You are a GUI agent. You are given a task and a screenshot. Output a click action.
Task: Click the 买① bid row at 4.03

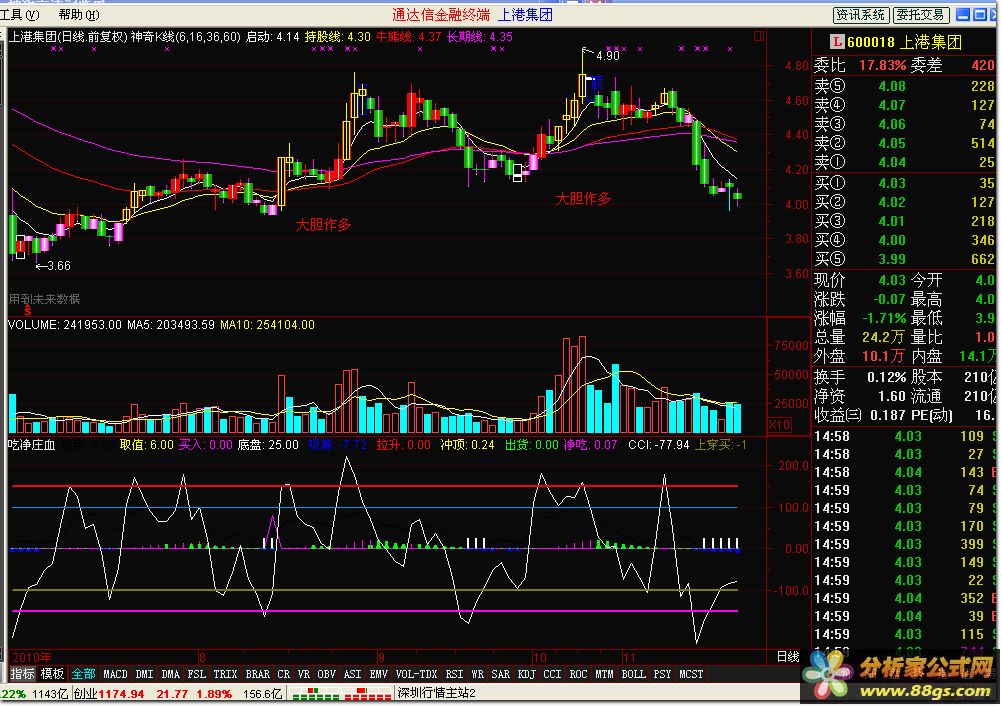coord(904,183)
